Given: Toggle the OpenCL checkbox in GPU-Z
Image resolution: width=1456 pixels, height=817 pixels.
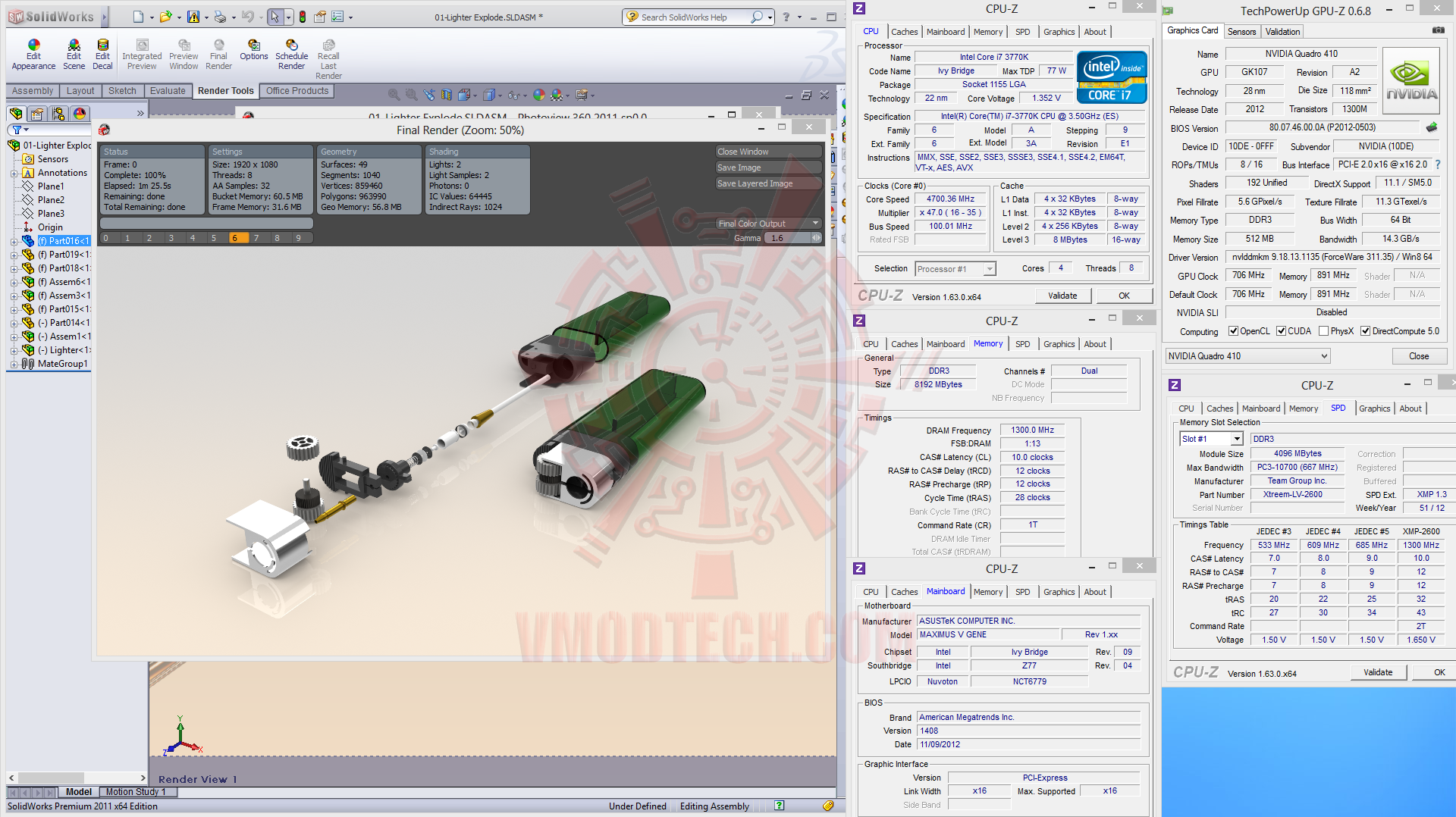Looking at the screenshot, I should (x=1233, y=331).
